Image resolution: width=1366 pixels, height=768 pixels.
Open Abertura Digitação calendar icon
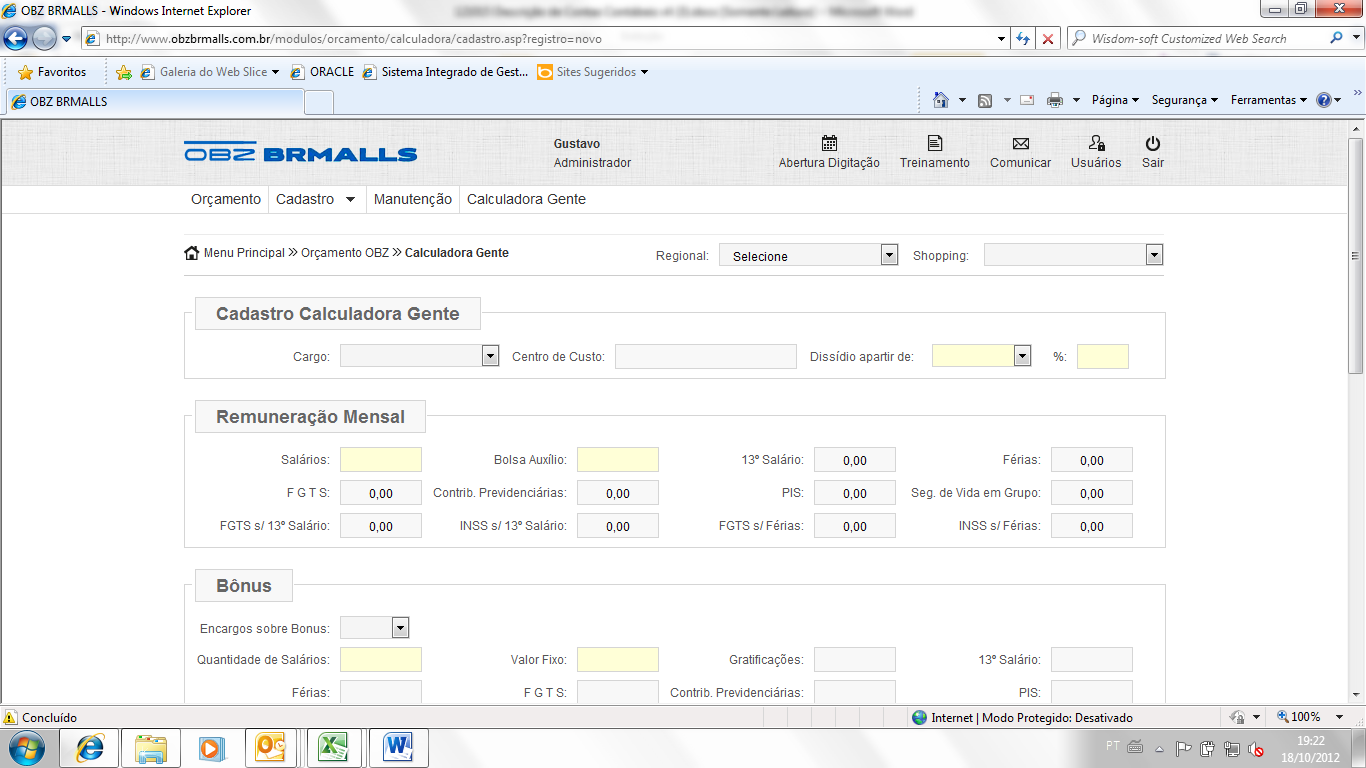pos(829,143)
